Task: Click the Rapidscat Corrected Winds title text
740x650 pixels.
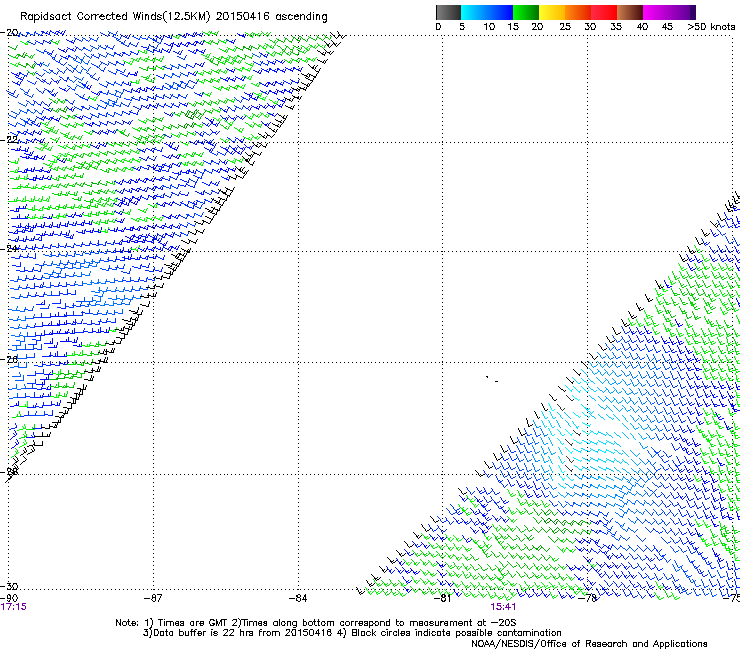Action: tap(174, 17)
